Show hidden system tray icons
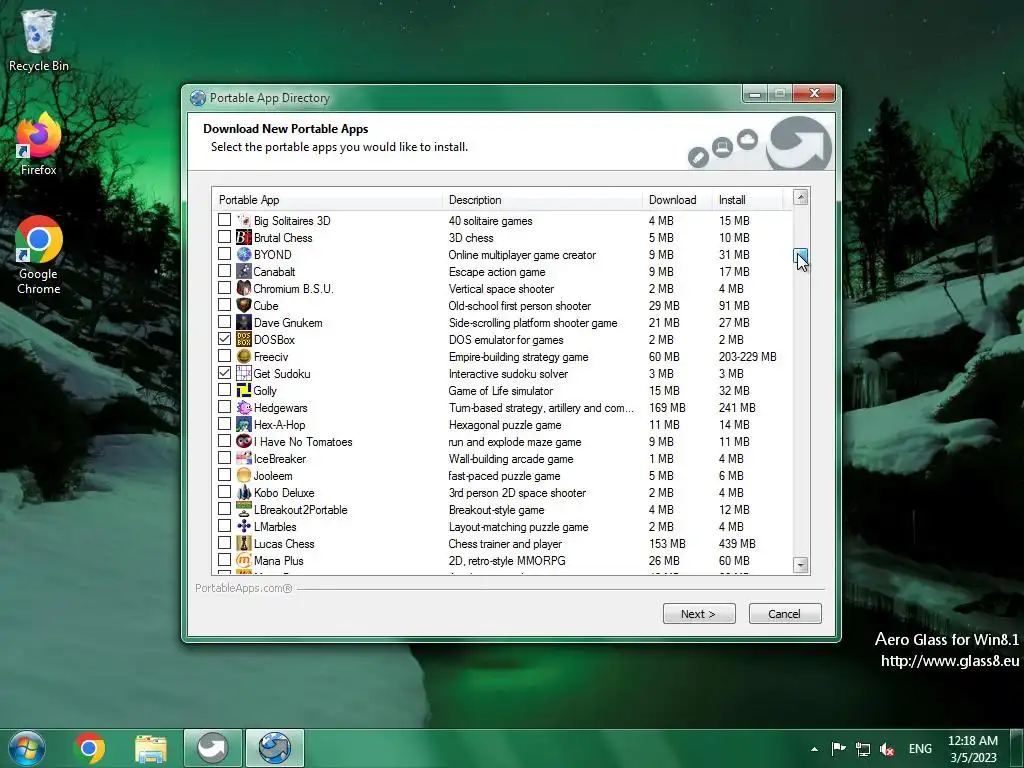 point(814,749)
